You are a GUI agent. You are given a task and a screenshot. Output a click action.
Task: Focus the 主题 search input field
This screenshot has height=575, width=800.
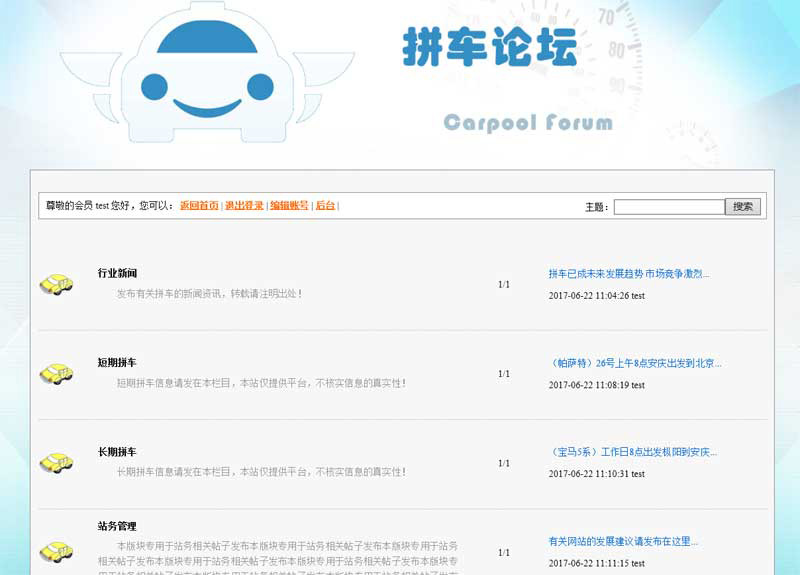click(668, 207)
